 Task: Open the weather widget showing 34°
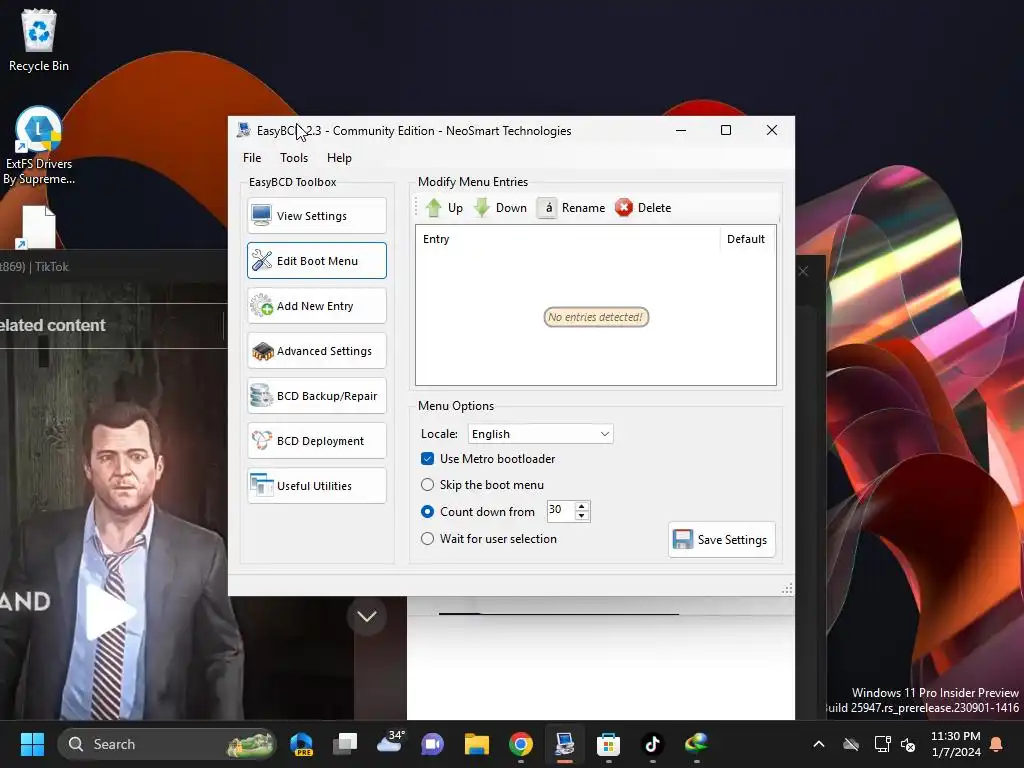[390, 743]
